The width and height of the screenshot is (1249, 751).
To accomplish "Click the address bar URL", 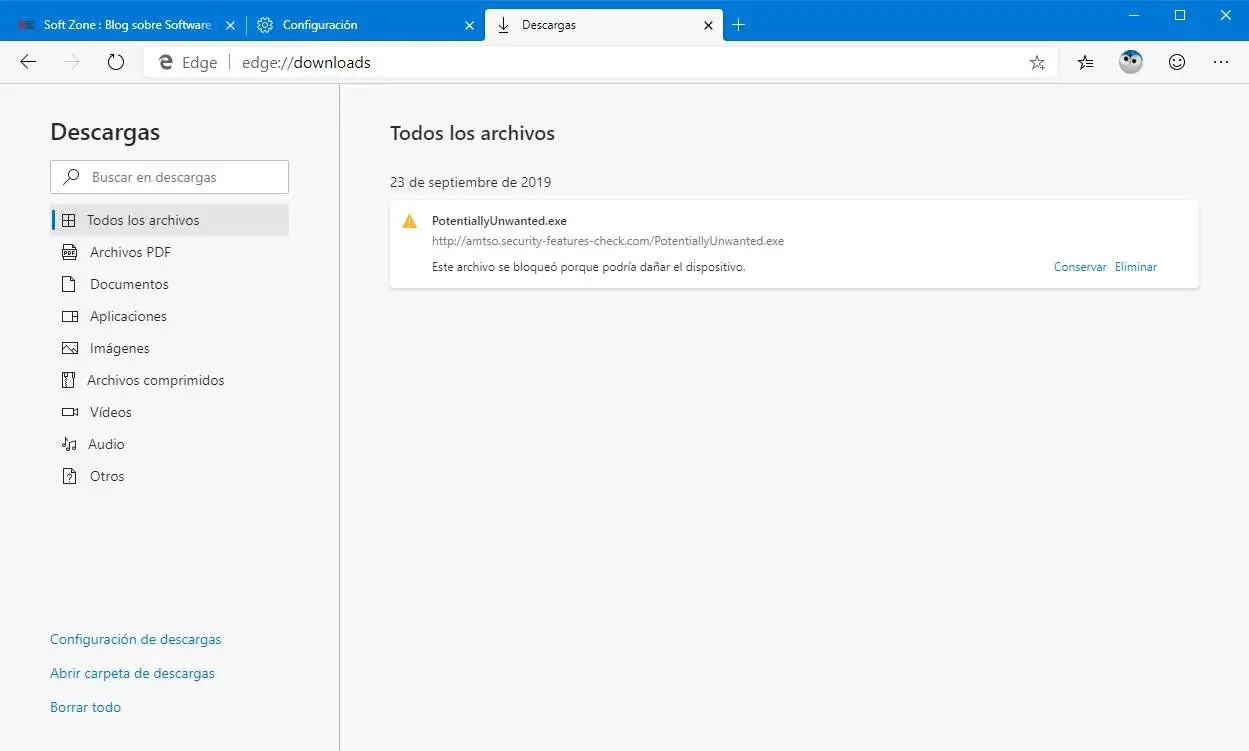I will pyautogui.click(x=306, y=63).
